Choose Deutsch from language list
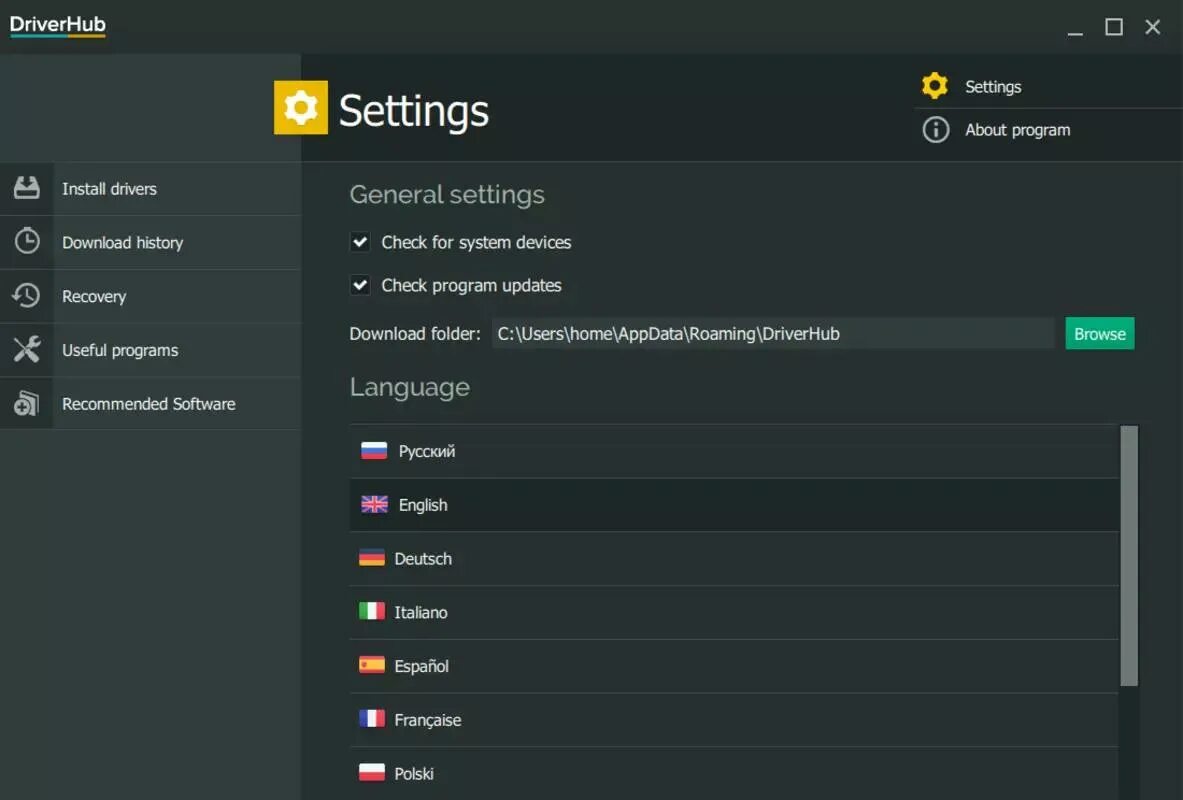This screenshot has height=800, width=1183. (x=423, y=559)
